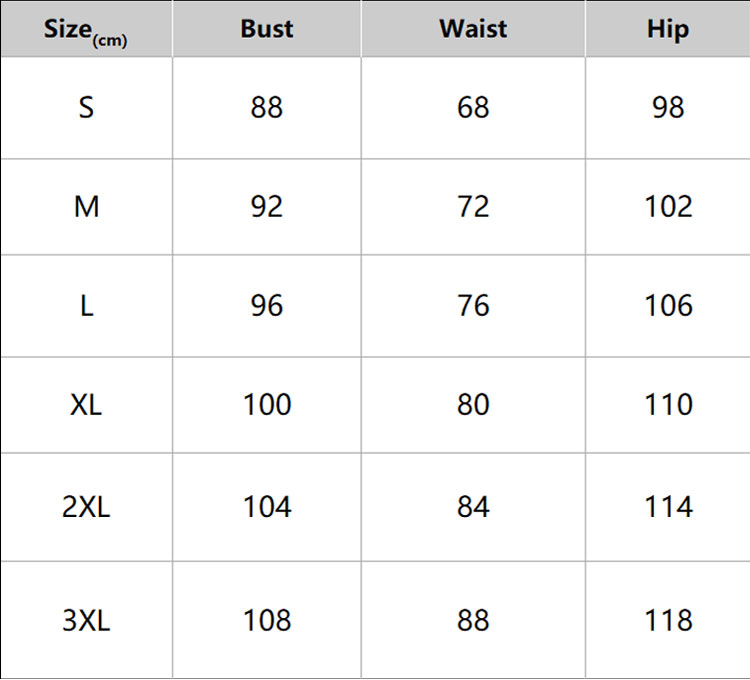Viewport: 750px width, 680px height.
Task: Select the bust value 100
Action: [267, 404]
